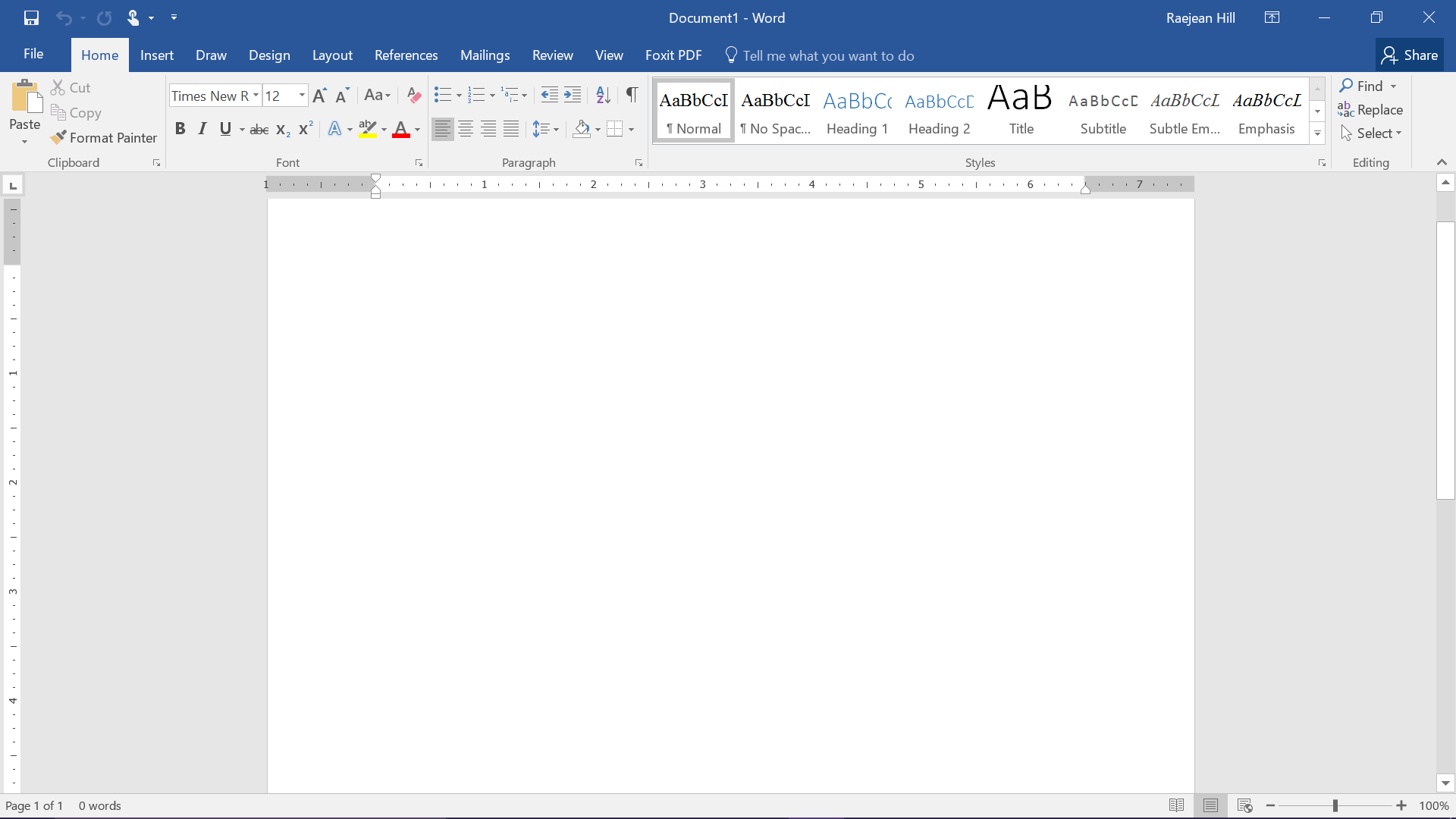
Task: Open the References ribbon tab
Action: pos(406,55)
